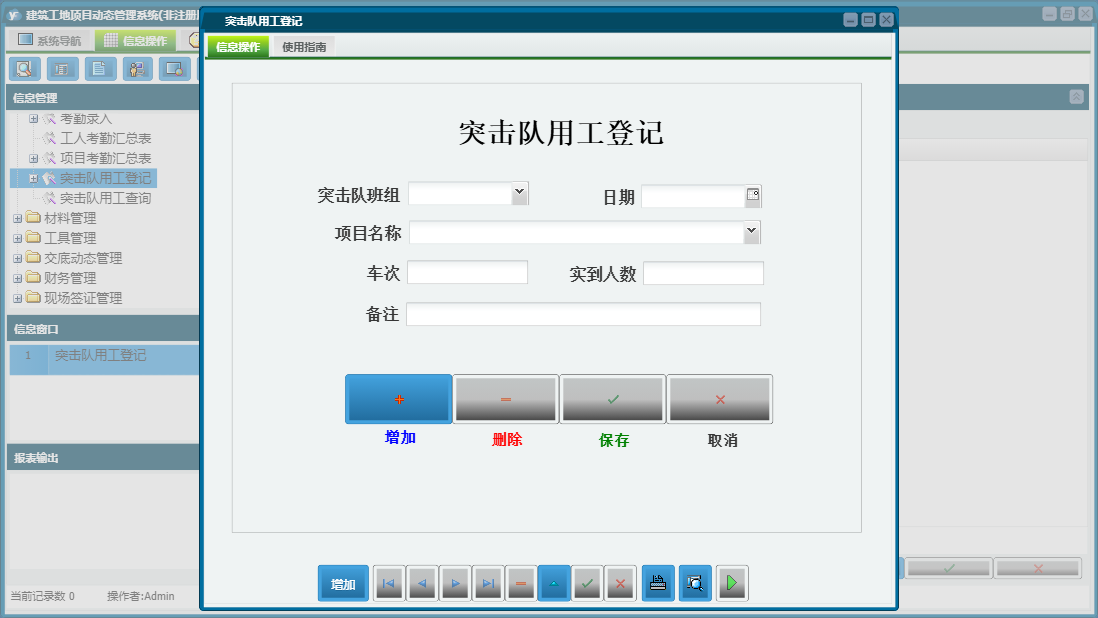Click the green 保存 button
Screen dimensions: 1098x618
[612, 398]
